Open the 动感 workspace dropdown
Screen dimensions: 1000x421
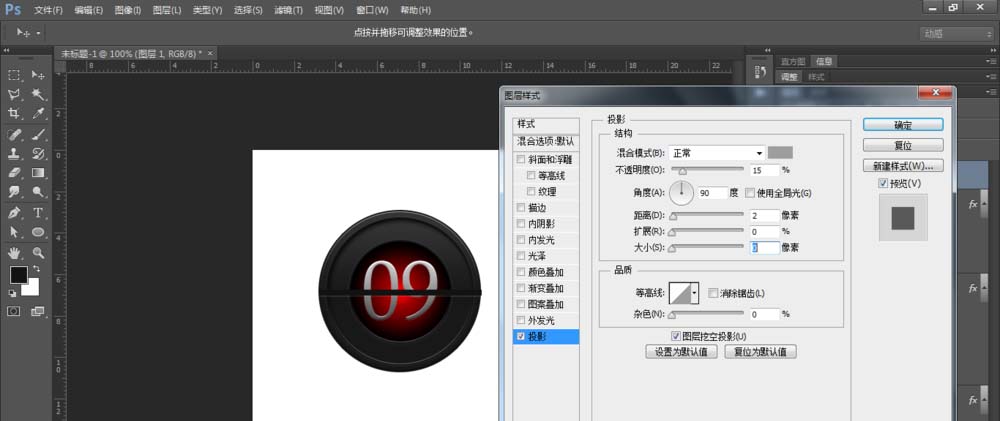click(954, 34)
